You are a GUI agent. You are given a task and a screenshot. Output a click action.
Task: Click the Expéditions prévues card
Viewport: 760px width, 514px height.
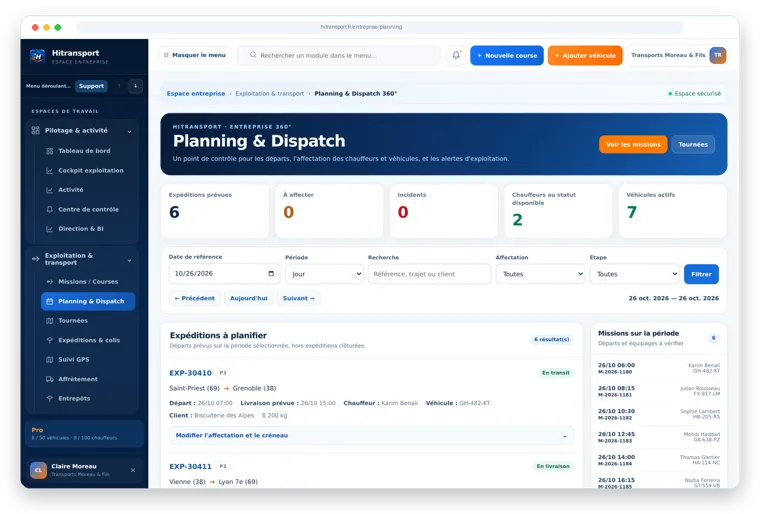215,211
